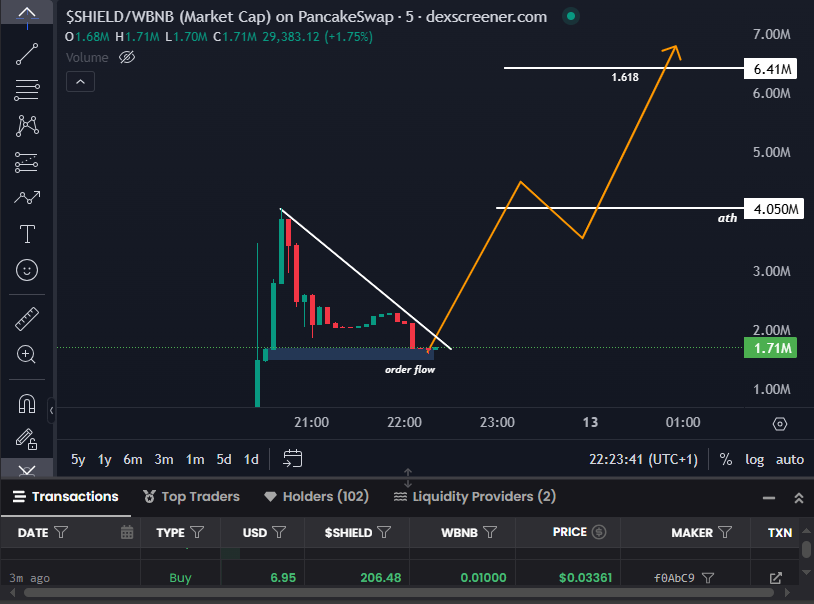The width and height of the screenshot is (814, 604).
Task: Click the vertical table scrollbar thumb
Action: coord(806,549)
